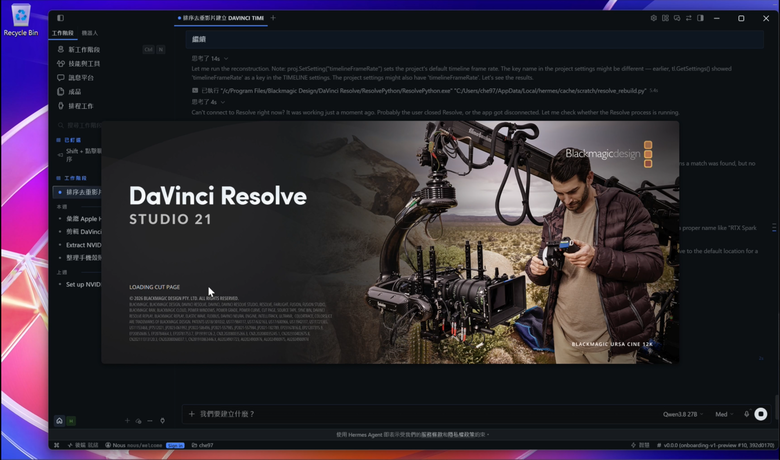This screenshot has width=780, height=460.
Task: Open the Extract NVID session in sidebar
Action: tap(80, 245)
